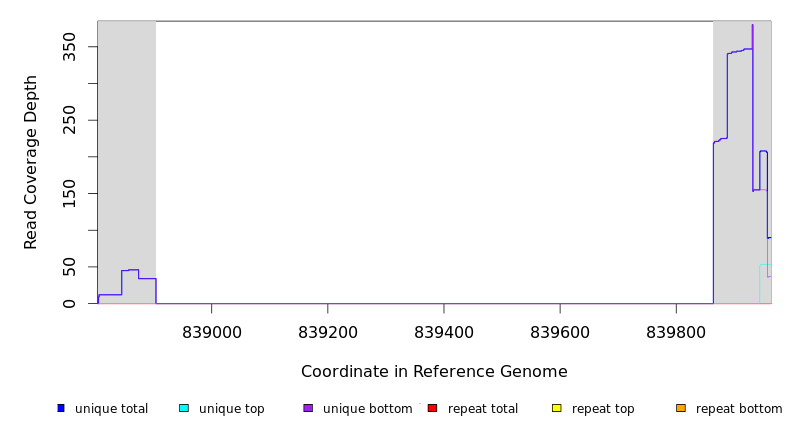Click the "Coordinate in Reference Genome" x-axis title
Screen dimensions: 792x432
pos(434,372)
